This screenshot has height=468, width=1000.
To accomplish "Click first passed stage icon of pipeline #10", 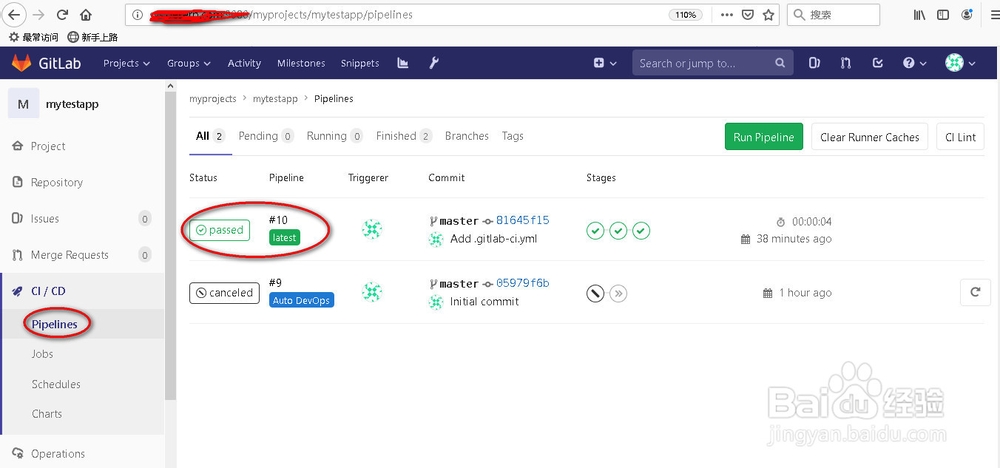I will tap(595, 230).
